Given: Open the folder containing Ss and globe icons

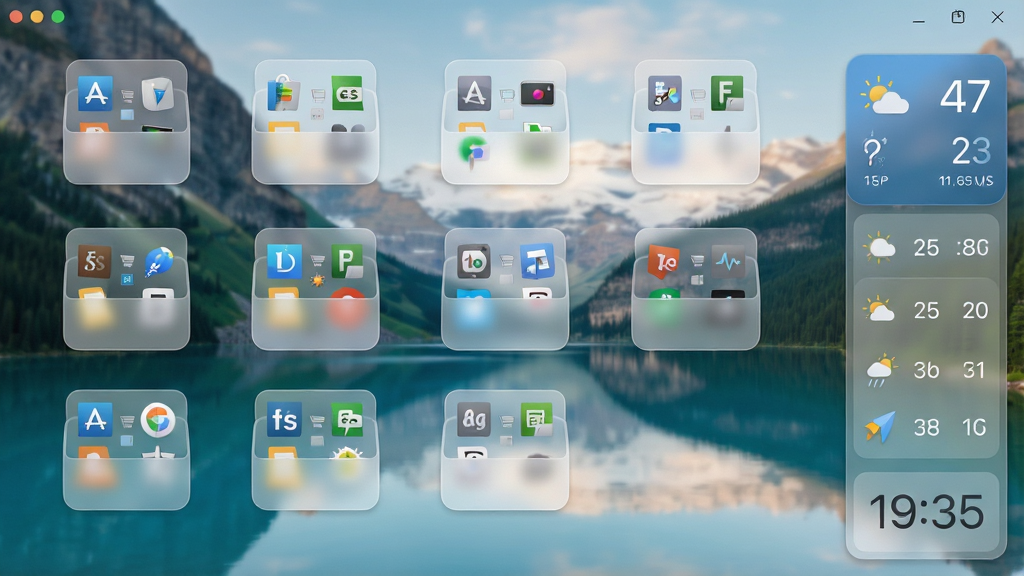Looking at the screenshot, I should point(127,289).
